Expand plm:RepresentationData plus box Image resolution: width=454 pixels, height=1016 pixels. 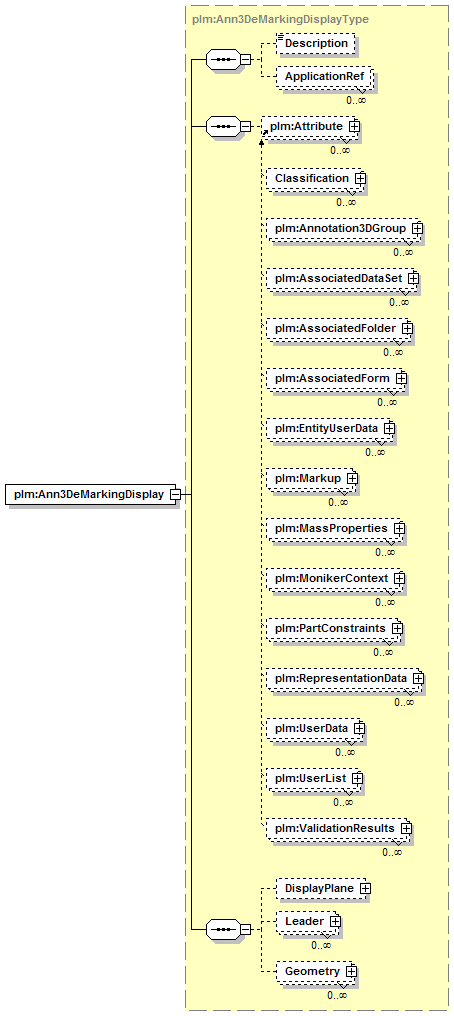(x=418, y=678)
